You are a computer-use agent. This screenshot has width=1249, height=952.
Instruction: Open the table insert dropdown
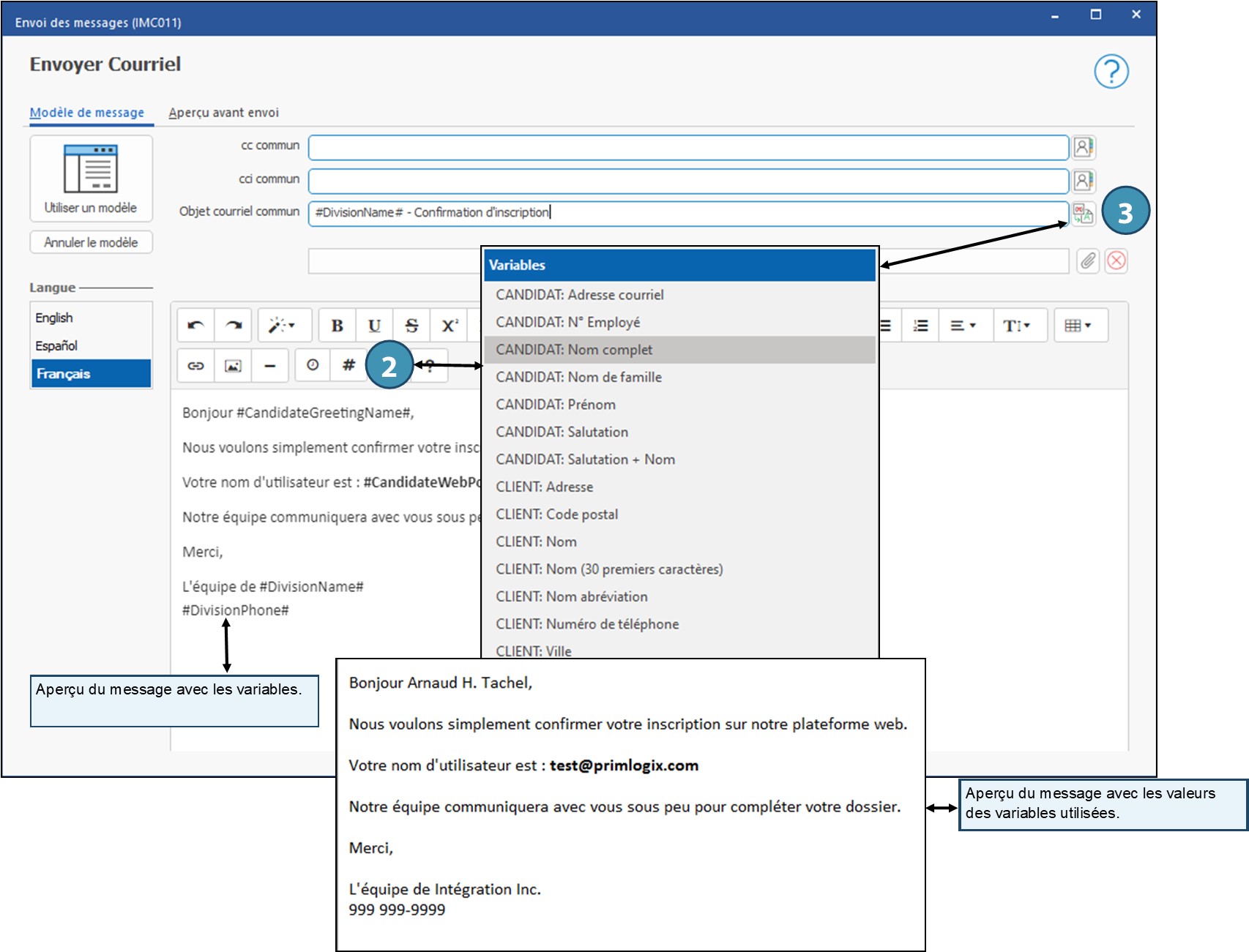coord(1078,326)
